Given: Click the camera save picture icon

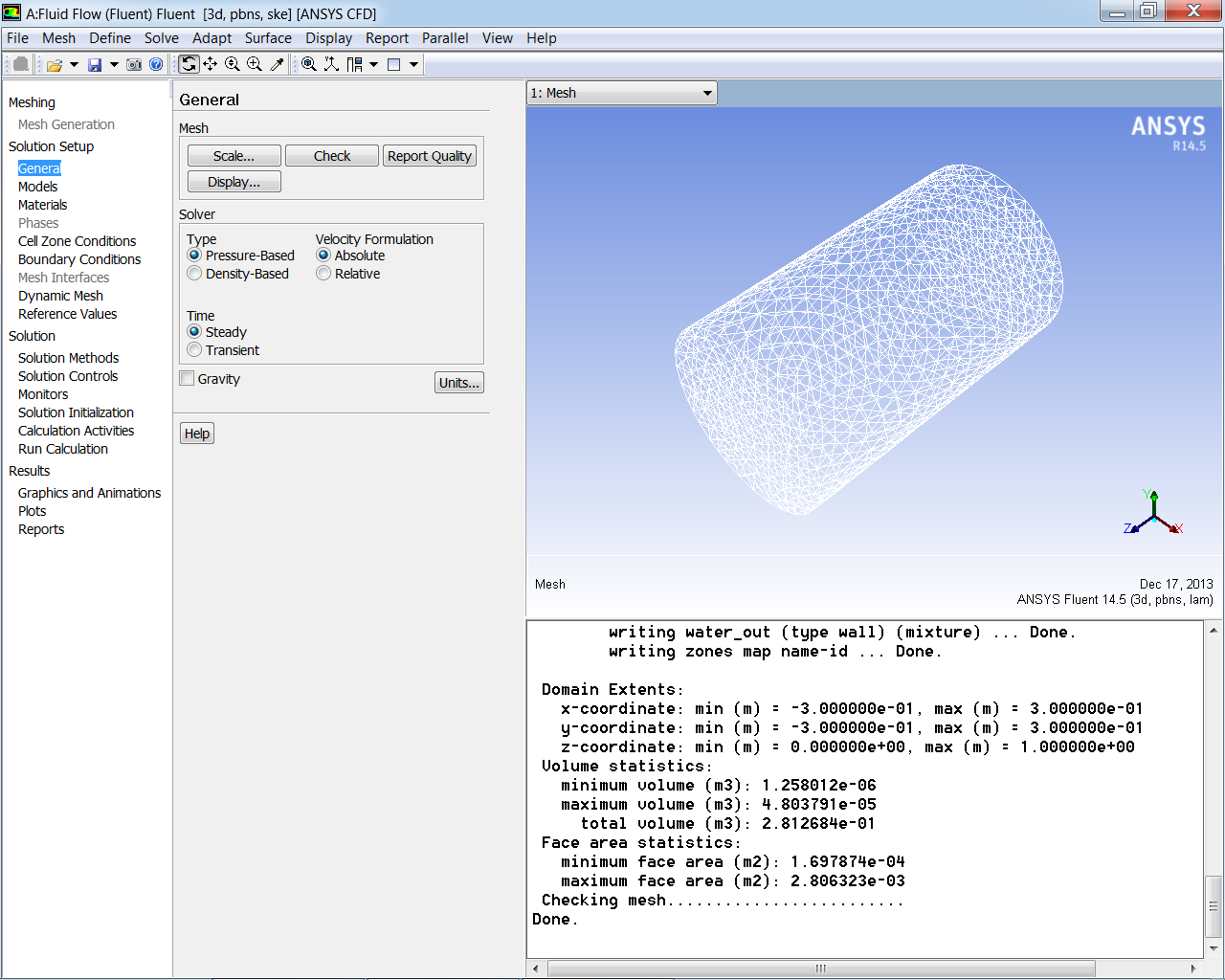Looking at the screenshot, I should [x=134, y=65].
